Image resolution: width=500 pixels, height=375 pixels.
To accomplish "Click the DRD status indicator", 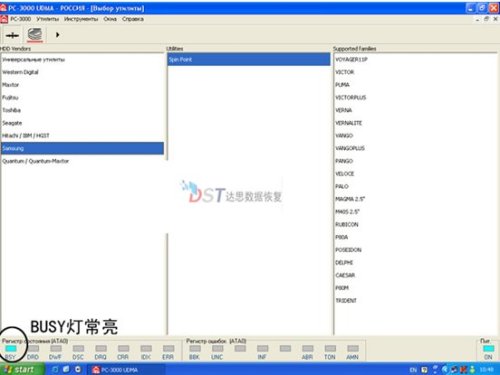I will click(x=33, y=348).
